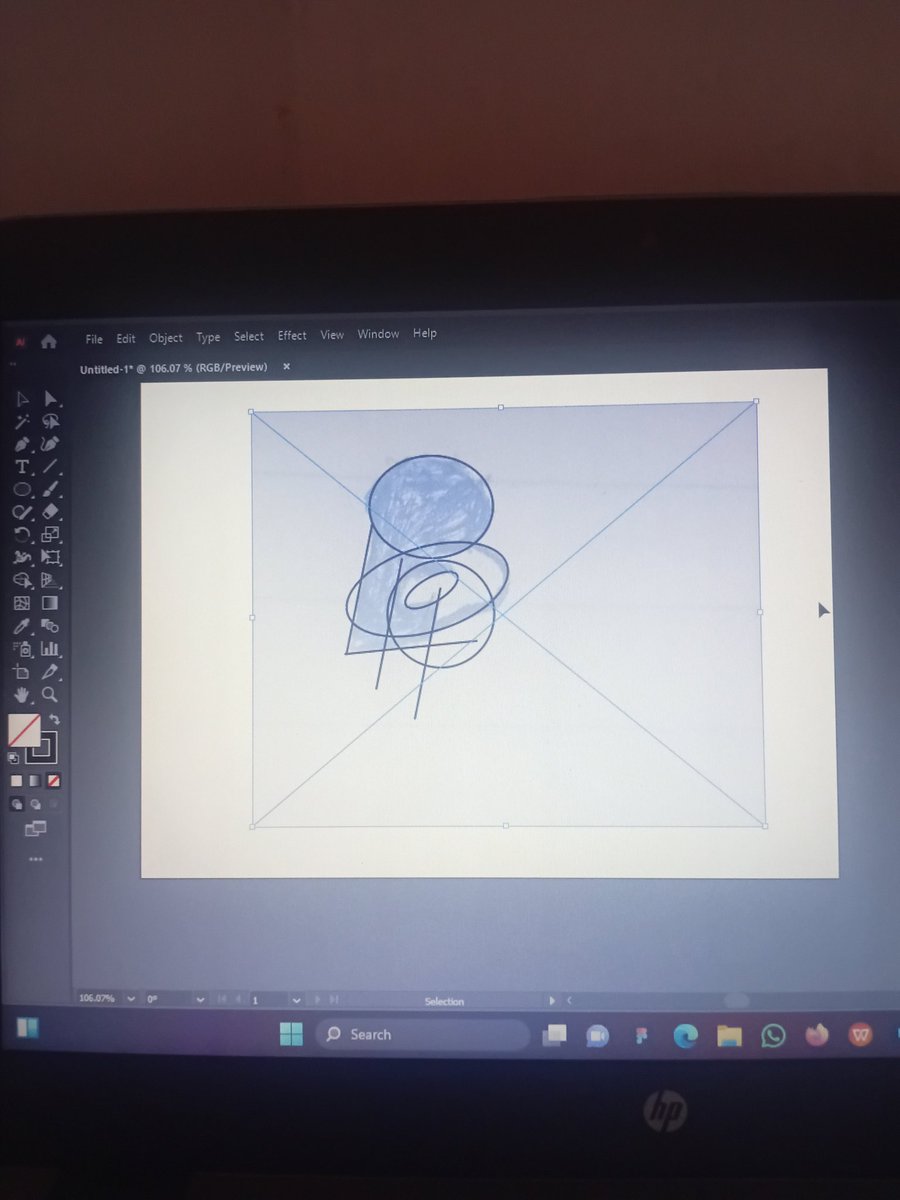Select the Zoom magnifier tool
Image resolution: width=900 pixels, height=1200 pixels.
pyautogui.click(x=51, y=695)
